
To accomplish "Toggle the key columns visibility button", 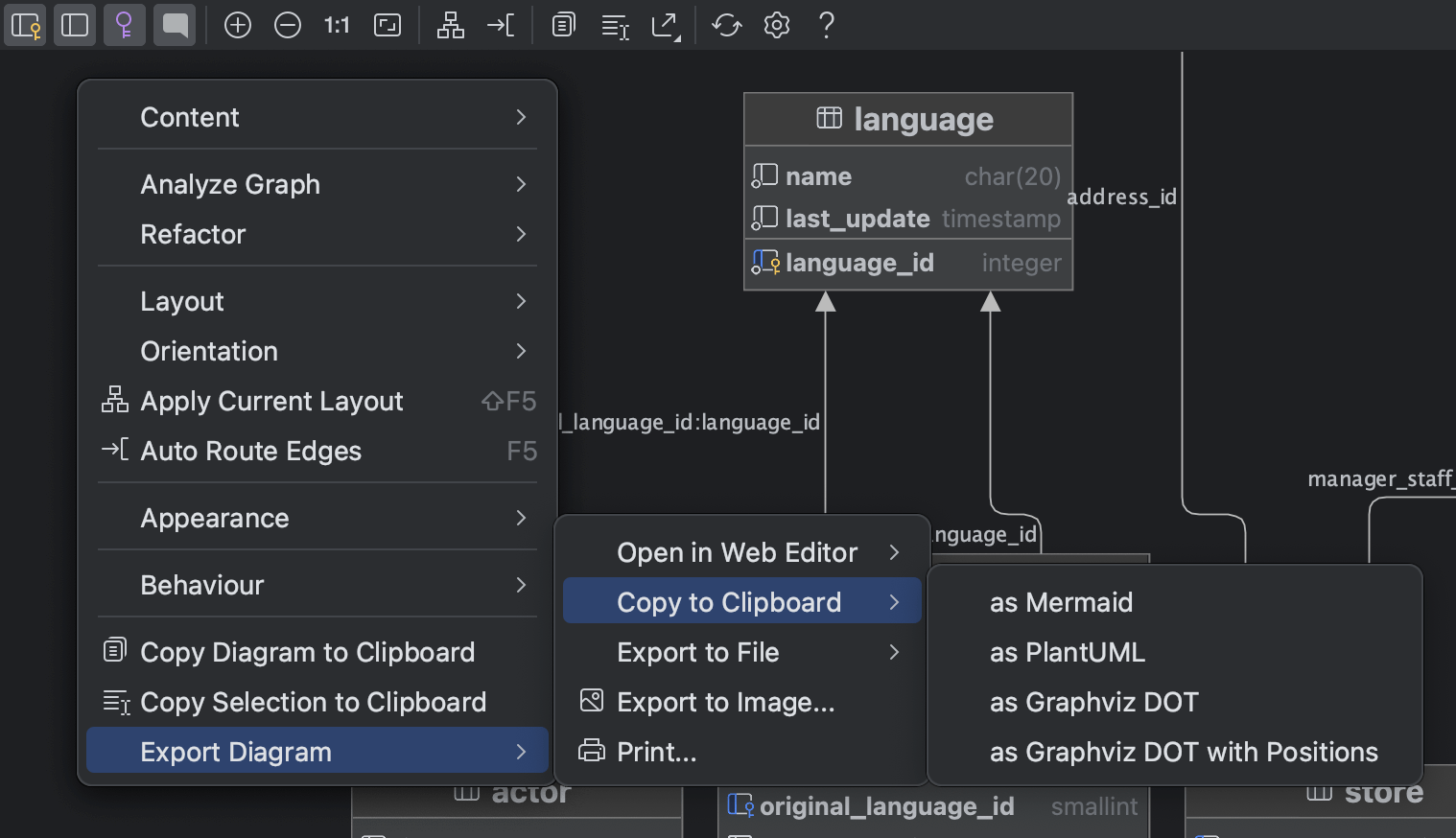I will (25, 25).
